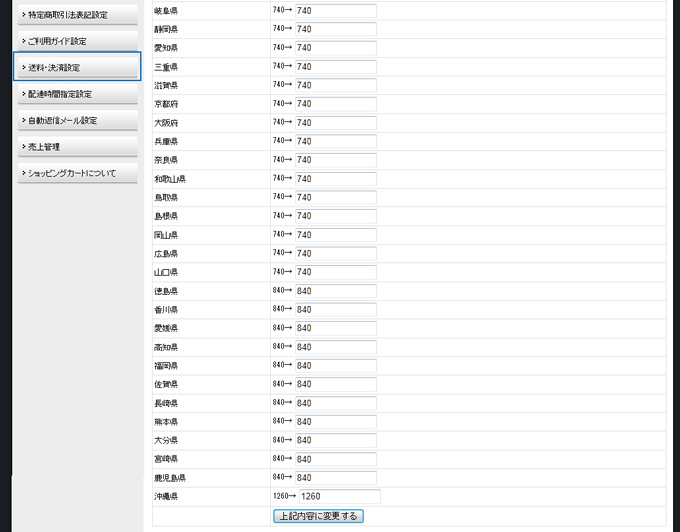Open 特定商取引法表記設定 in sidebar

[77, 15]
